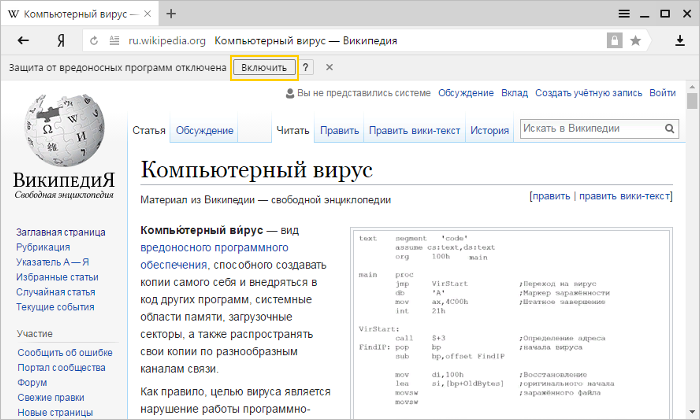This screenshot has width=700, height=420.
Task: Click Материал из Википедии subtitle text
Action: 266,200
